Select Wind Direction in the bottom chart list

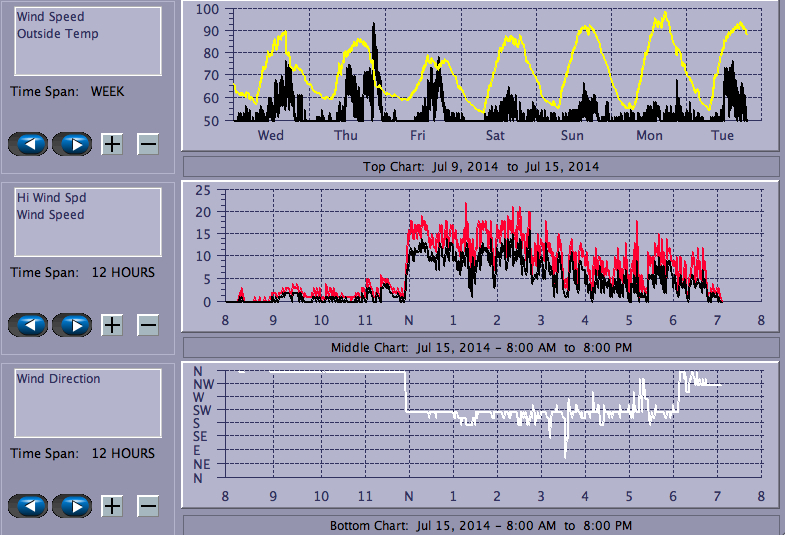pos(58,379)
